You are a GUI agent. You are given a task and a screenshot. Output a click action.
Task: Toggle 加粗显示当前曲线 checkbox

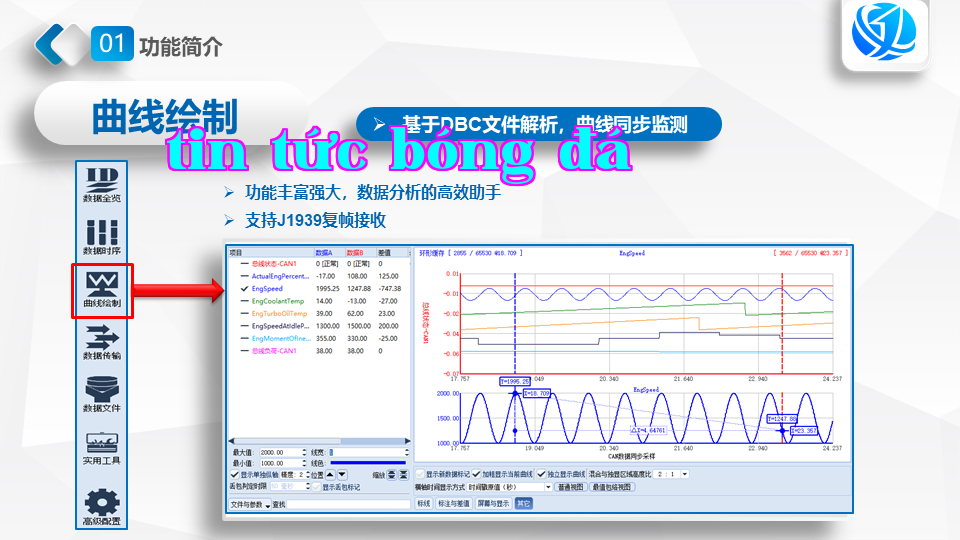pyautogui.click(x=476, y=474)
